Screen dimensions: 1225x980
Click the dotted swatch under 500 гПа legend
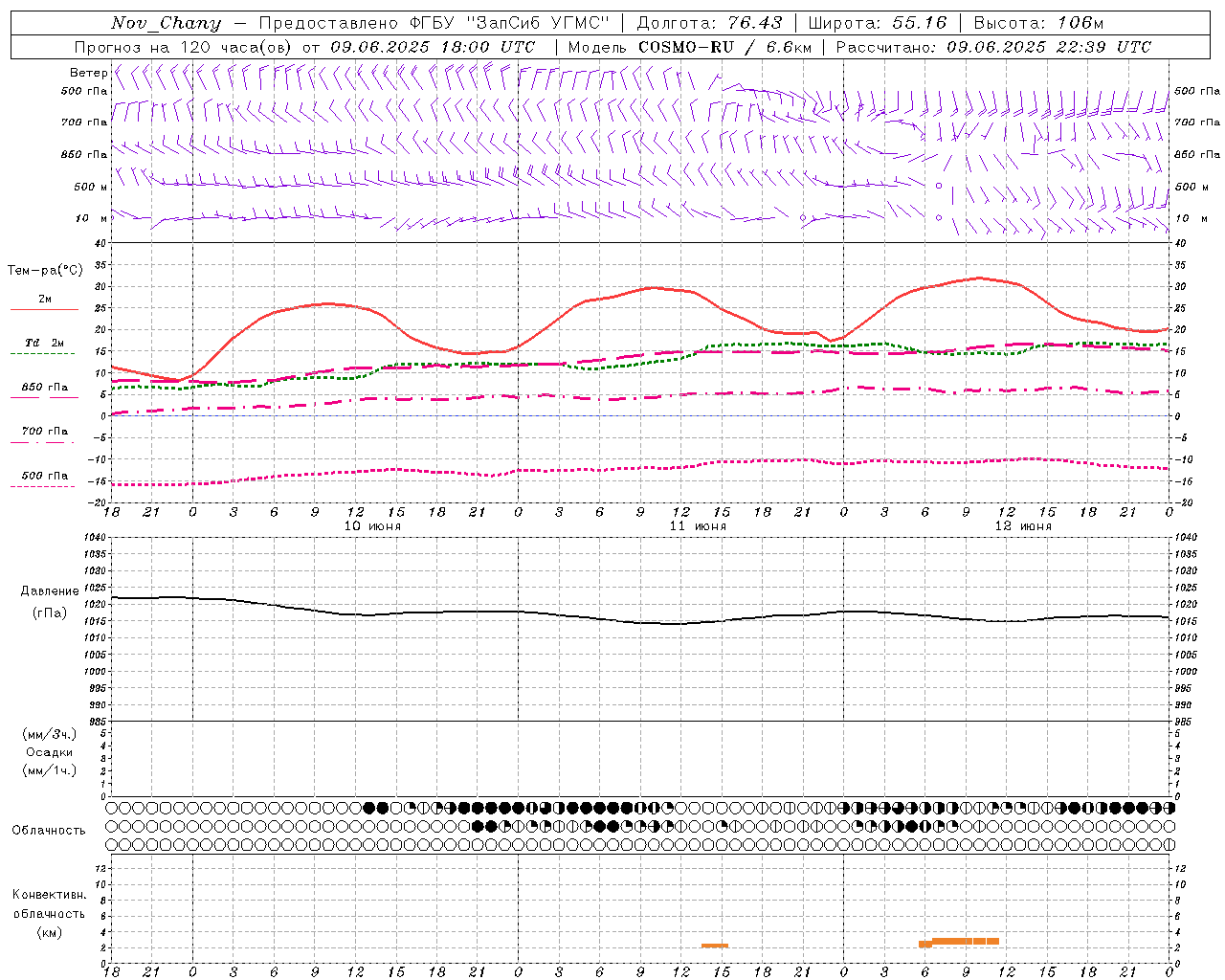click(42, 486)
